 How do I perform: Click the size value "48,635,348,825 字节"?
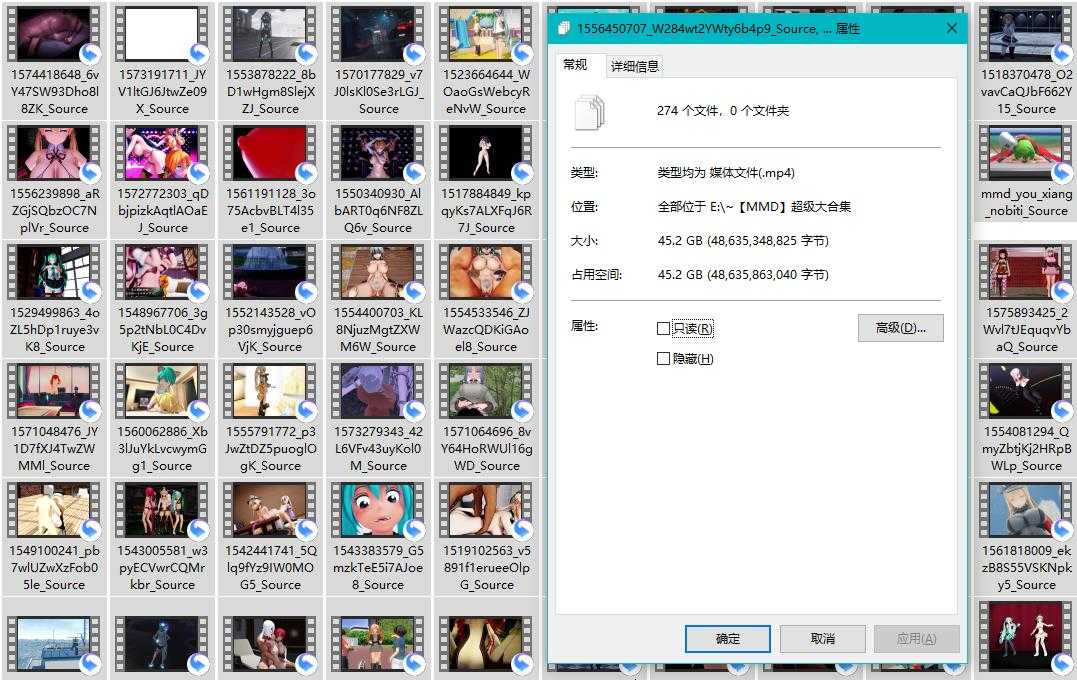click(x=767, y=240)
